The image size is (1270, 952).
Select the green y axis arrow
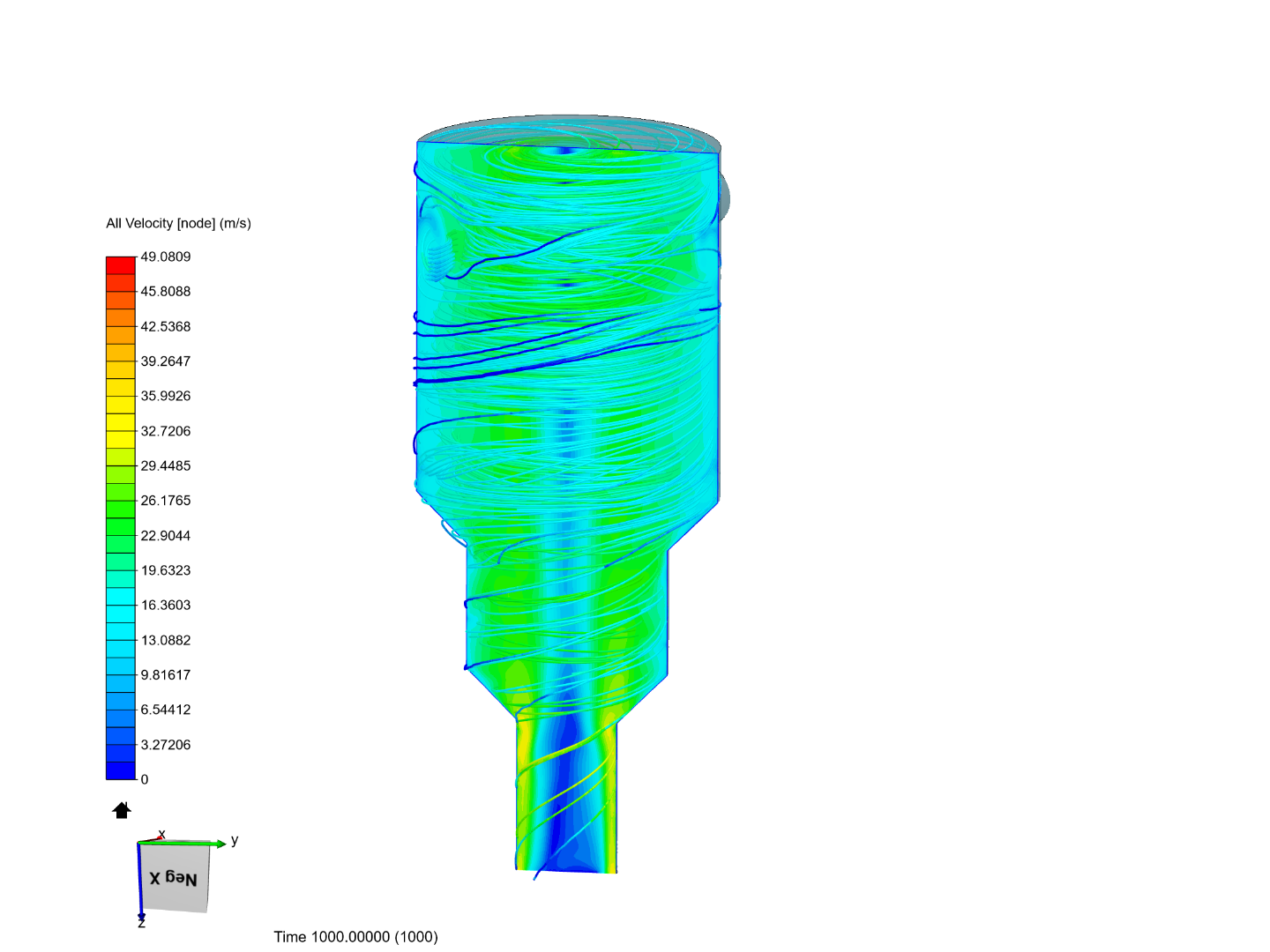(x=182, y=844)
